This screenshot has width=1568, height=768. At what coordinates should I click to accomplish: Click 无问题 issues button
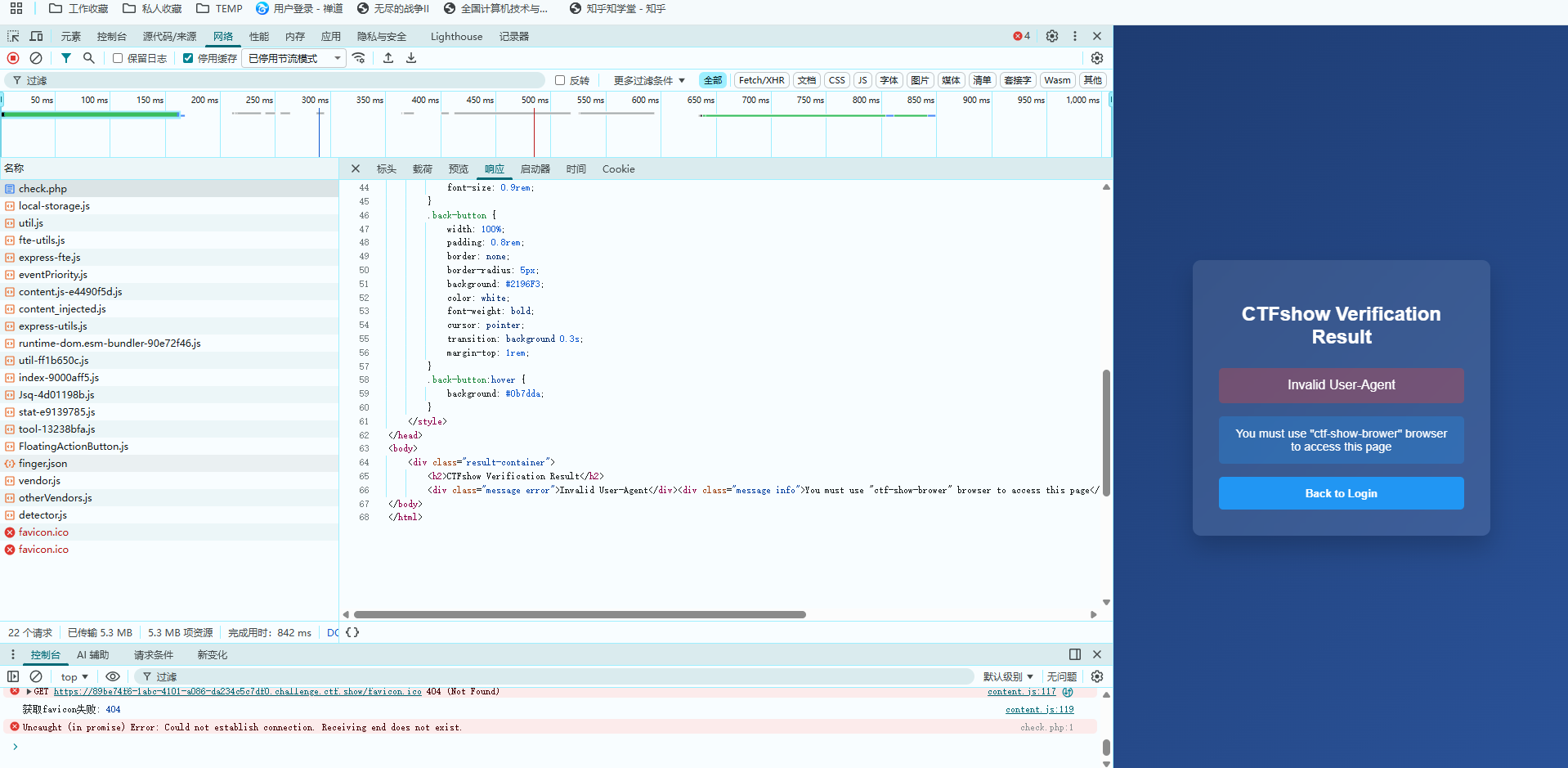pyautogui.click(x=1062, y=676)
